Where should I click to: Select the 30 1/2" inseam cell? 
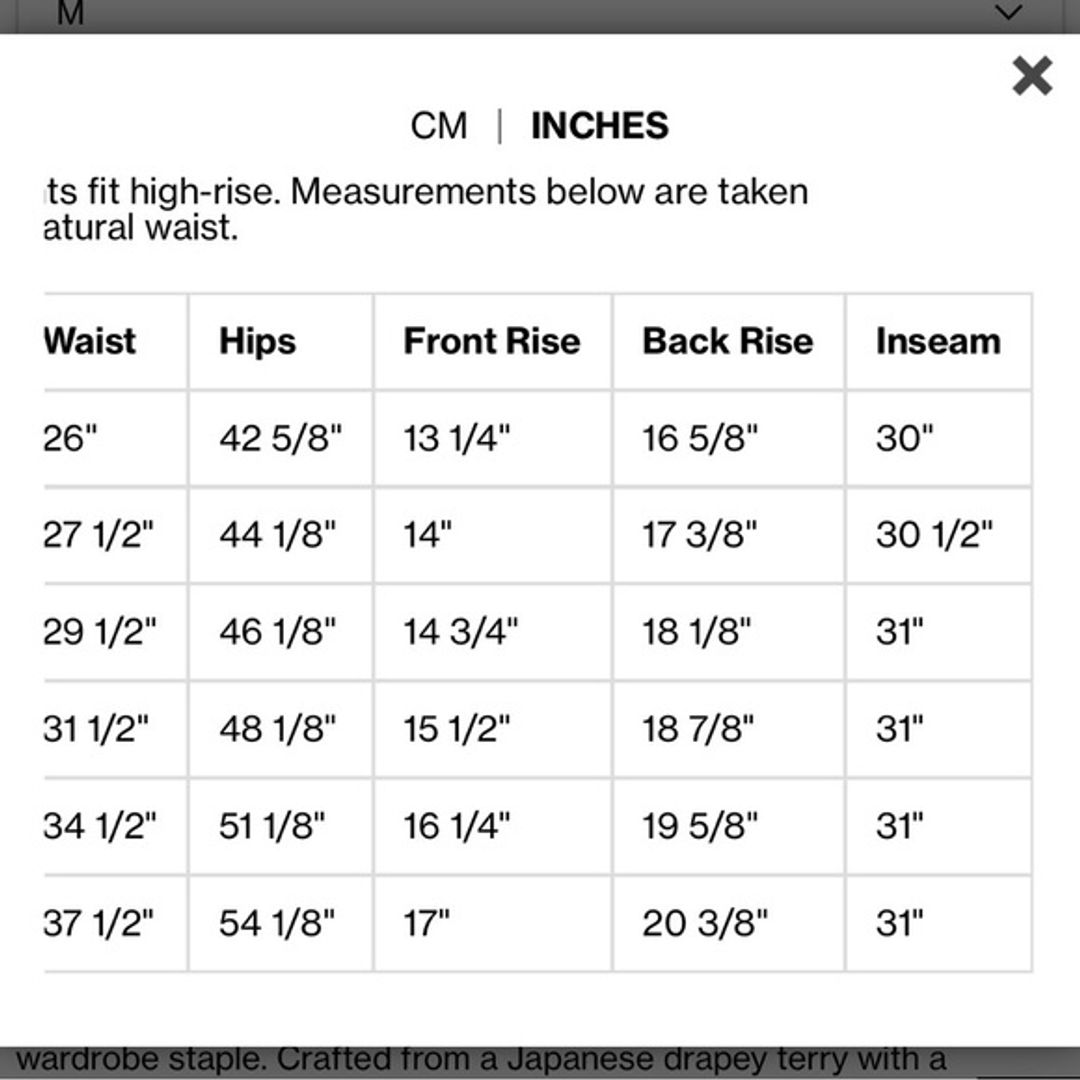tap(934, 535)
